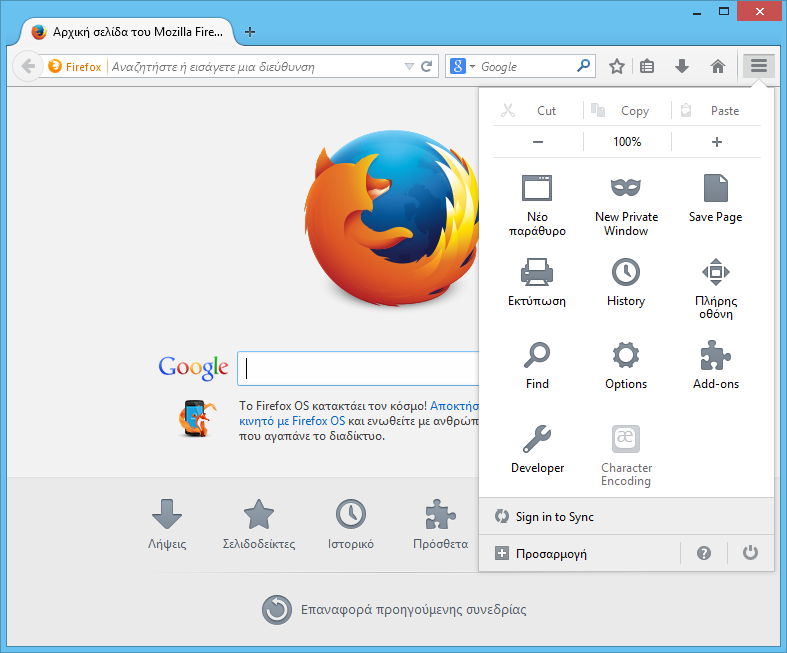Click Επαναφορά προηγούμενης συνεδρίας restore session

pos(394,609)
